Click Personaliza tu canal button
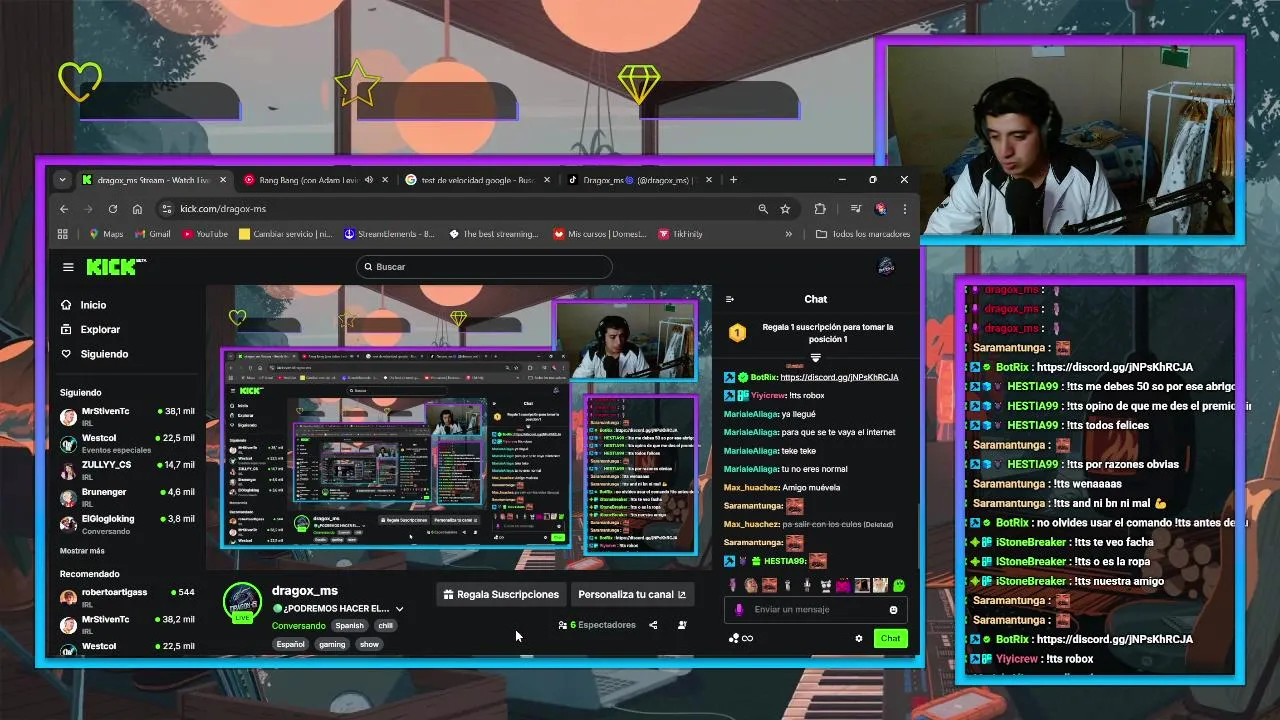 tap(632, 594)
